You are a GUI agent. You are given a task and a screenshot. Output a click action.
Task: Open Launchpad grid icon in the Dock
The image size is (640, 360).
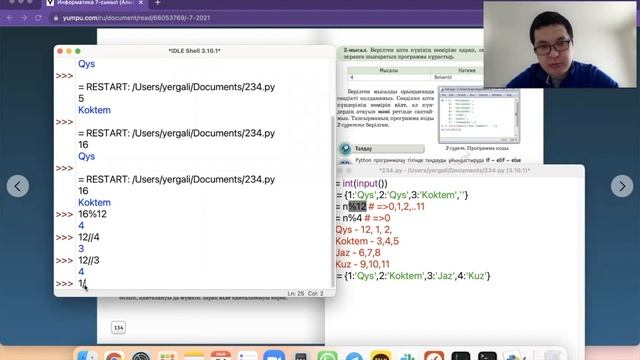click(167, 356)
